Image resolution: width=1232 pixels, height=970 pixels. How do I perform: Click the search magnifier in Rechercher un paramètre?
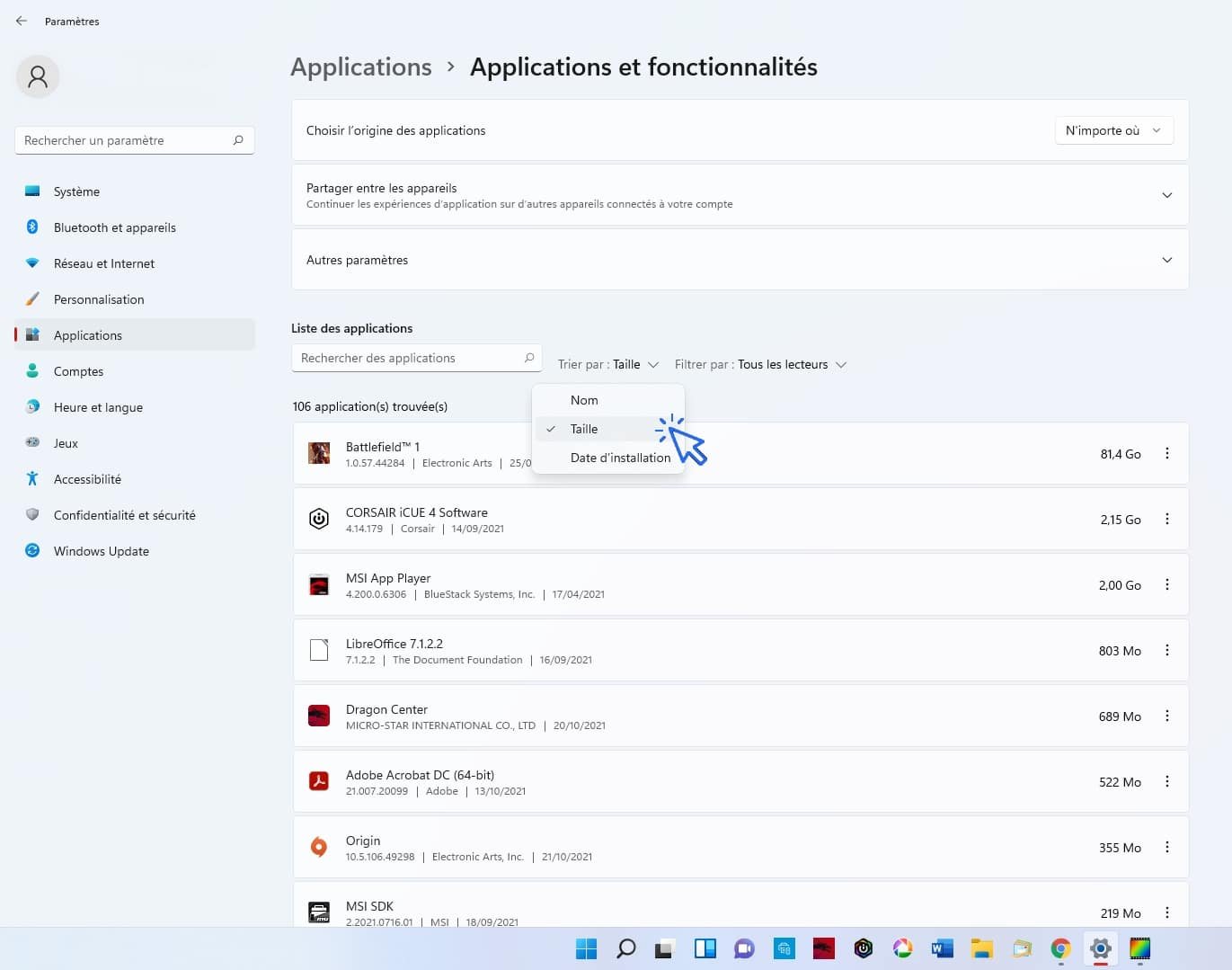[x=238, y=140]
